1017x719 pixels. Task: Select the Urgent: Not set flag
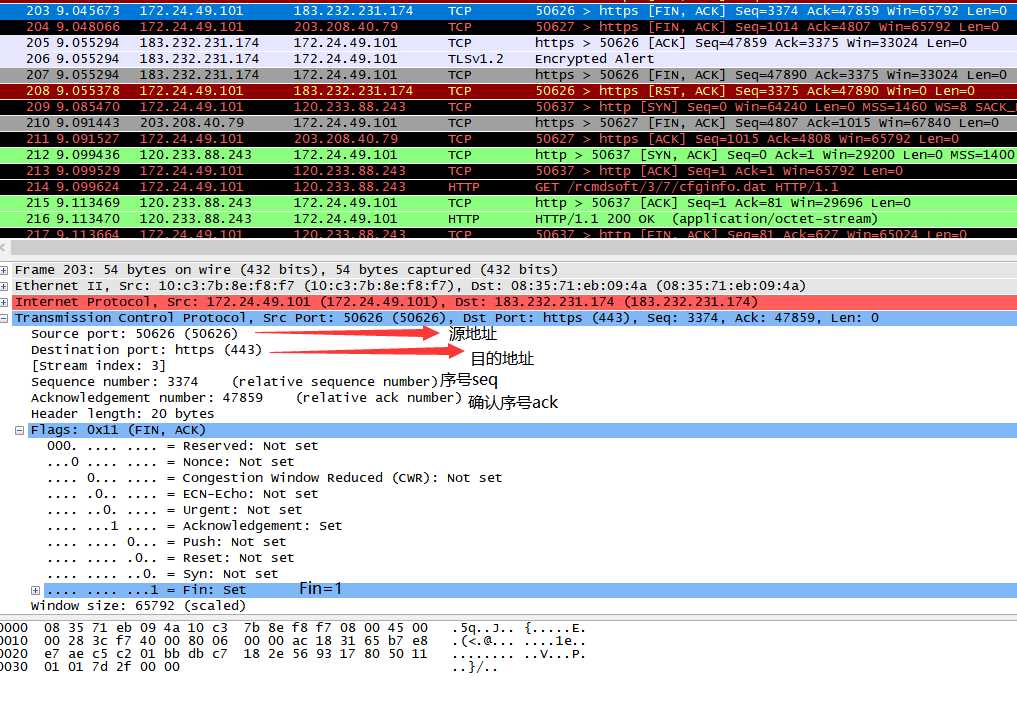[174, 510]
